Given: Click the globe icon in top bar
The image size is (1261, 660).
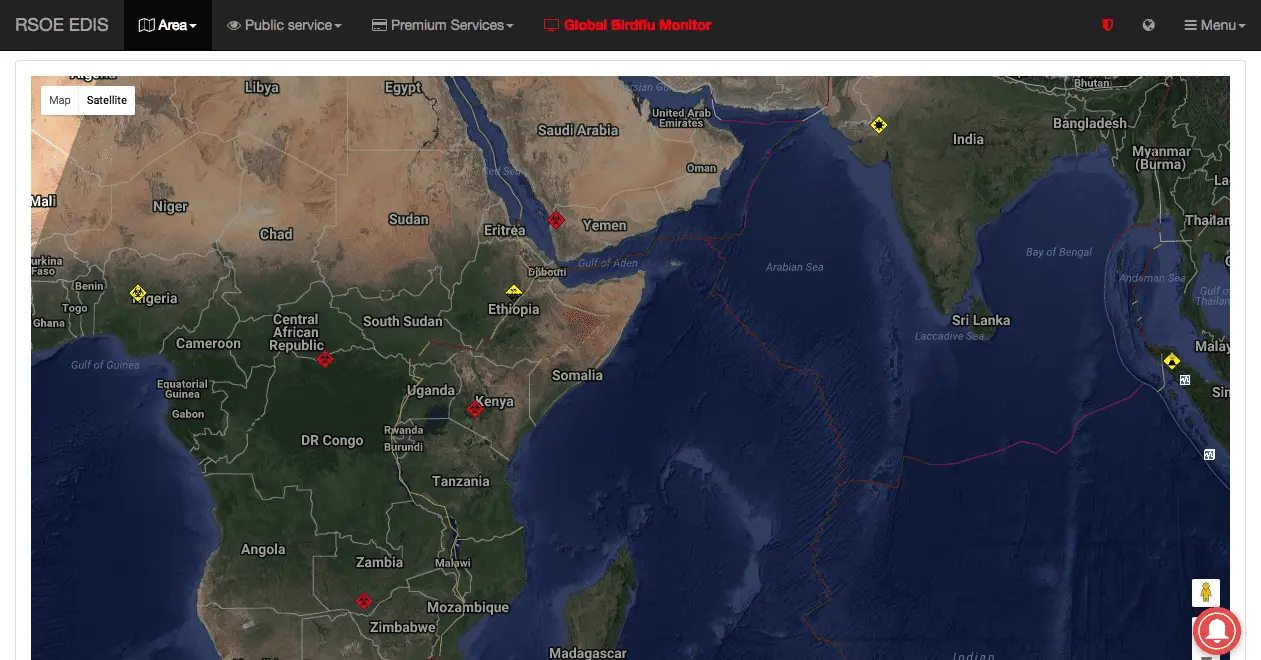Looking at the screenshot, I should pyautogui.click(x=1149, y=25).
